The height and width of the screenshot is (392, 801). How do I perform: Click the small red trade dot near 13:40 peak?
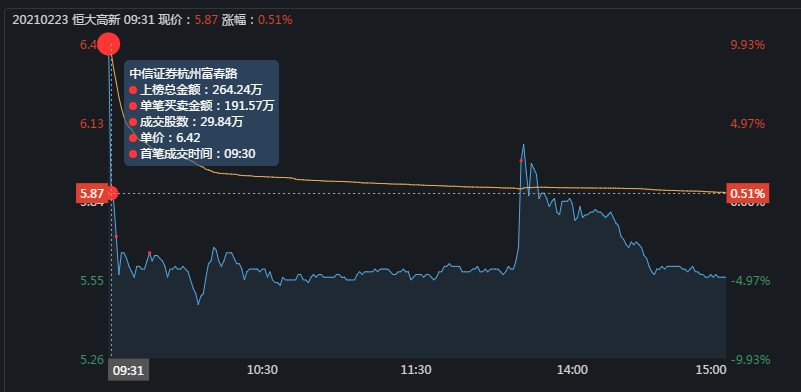pos(521,160)
